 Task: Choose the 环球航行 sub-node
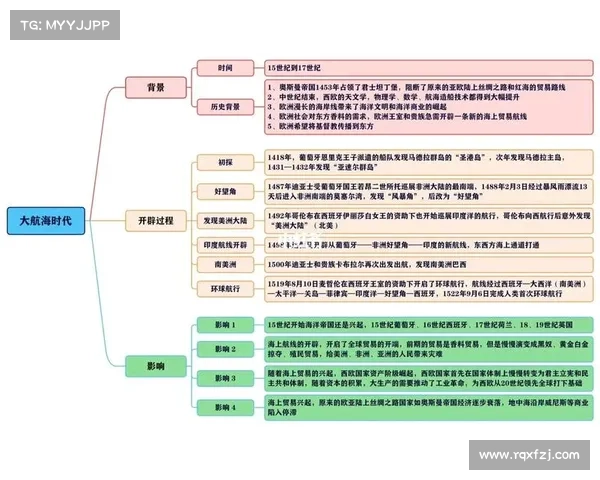pyautogui.click(x=225, y=289)
